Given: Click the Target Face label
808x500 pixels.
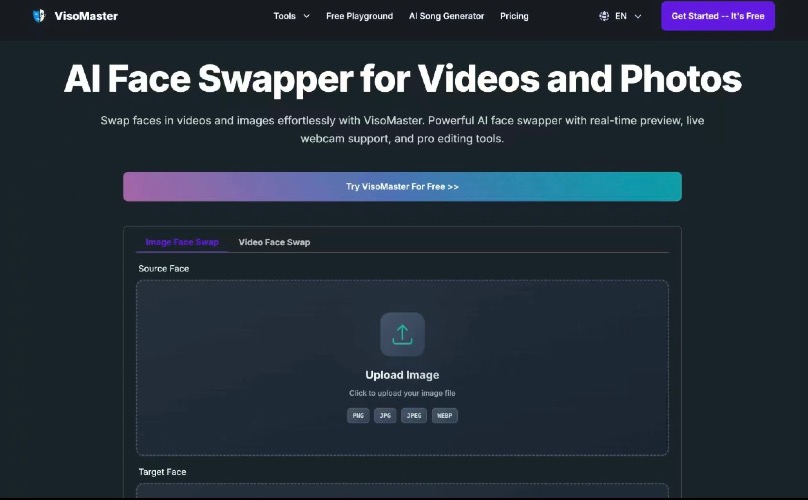Looking at the screenshot, I should [162, 472].
